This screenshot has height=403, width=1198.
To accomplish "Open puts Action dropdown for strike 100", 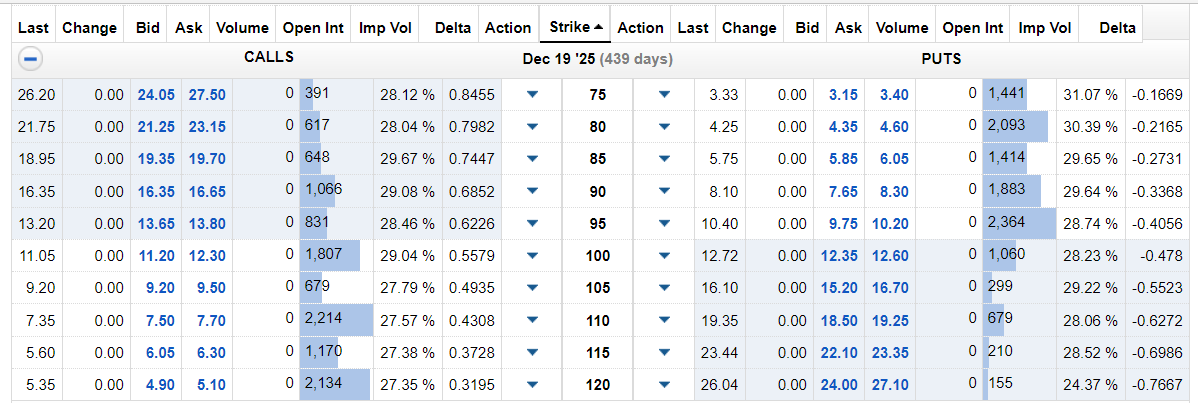I will pos(663,255).
